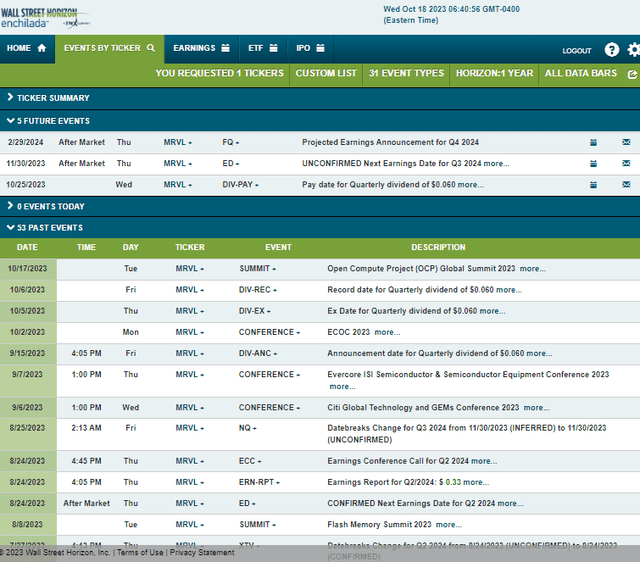The width and height of the screenshot is (640, 562).
Task: Open the Terms of Use link
Action: pyautogui.click(x=140, y=553)
